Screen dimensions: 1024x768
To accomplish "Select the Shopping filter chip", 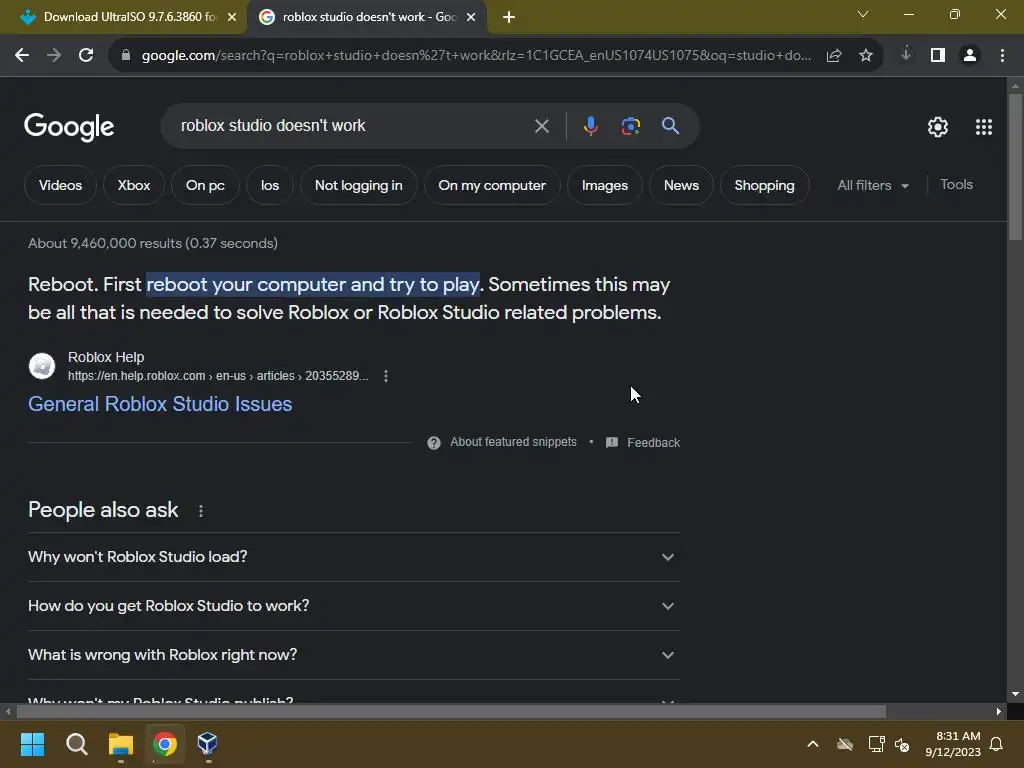I will [764, 185].
